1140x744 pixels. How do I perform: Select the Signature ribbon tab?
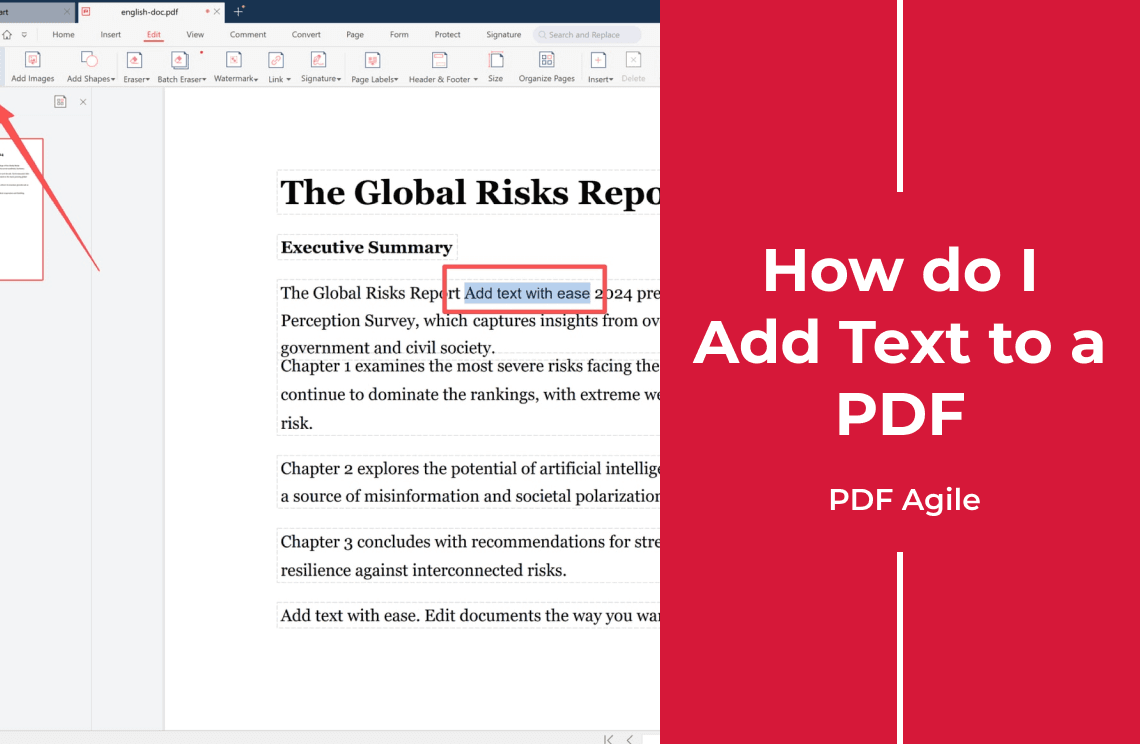tap(503, 34)
